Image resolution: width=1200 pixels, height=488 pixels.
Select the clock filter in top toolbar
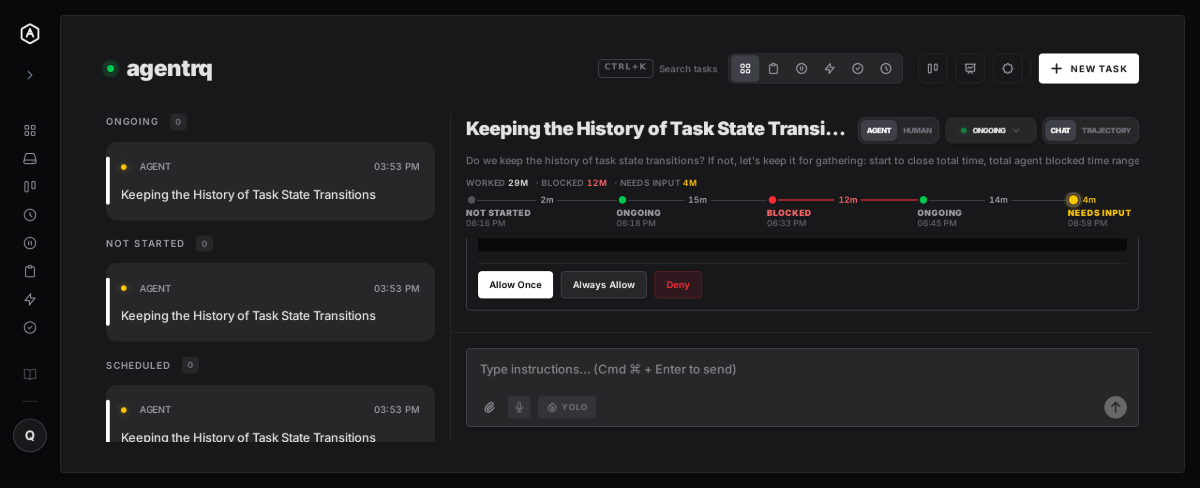(886, 68)
